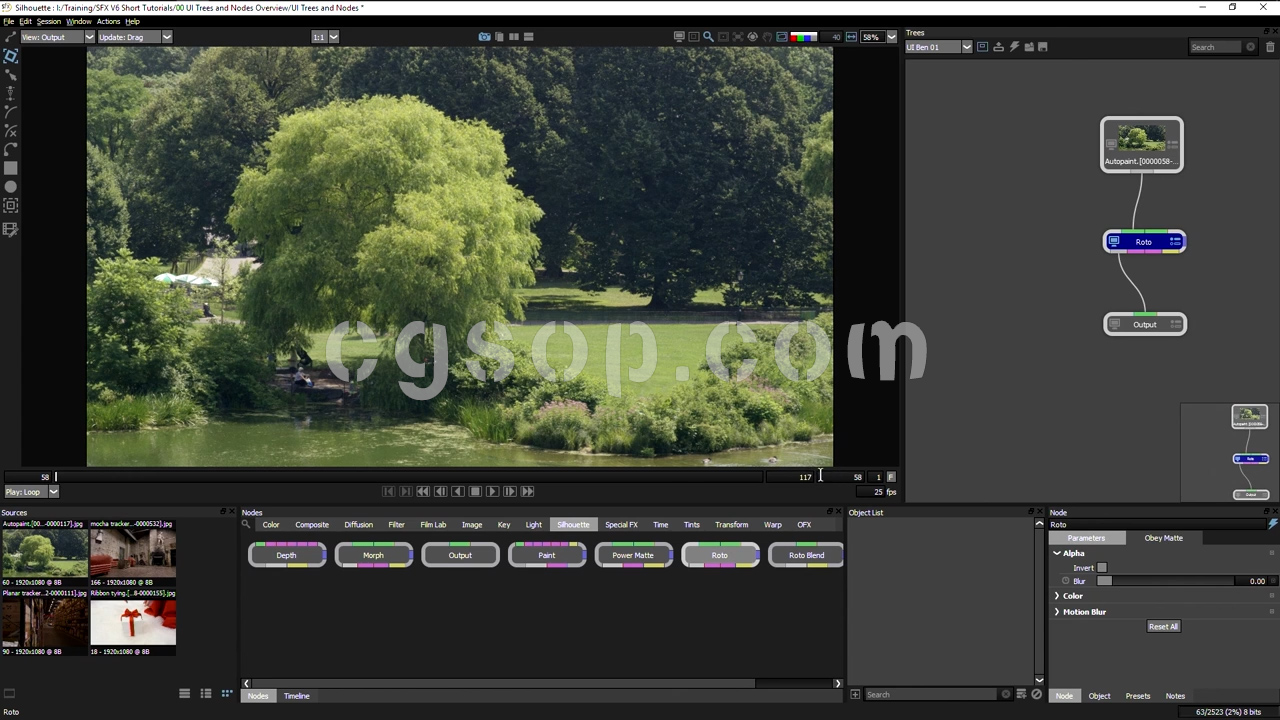Image resolution: width=1280 pixels, height=720 pixels.
Task: Open the Actions menu
Action: 108,21
